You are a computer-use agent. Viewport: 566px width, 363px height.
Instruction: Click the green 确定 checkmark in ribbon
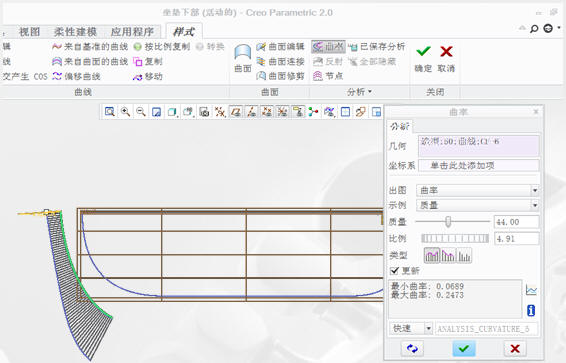(423, 52)
